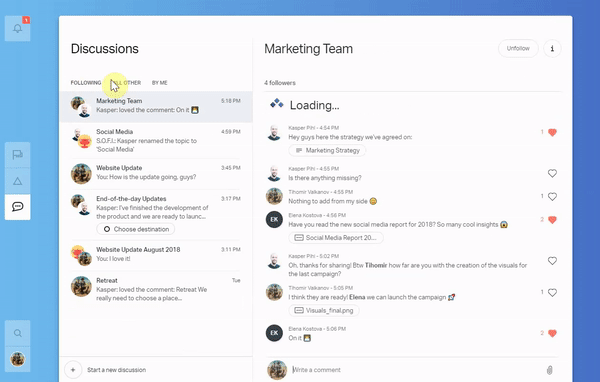Click the info icon beside Unfollow

click(552, 49)
